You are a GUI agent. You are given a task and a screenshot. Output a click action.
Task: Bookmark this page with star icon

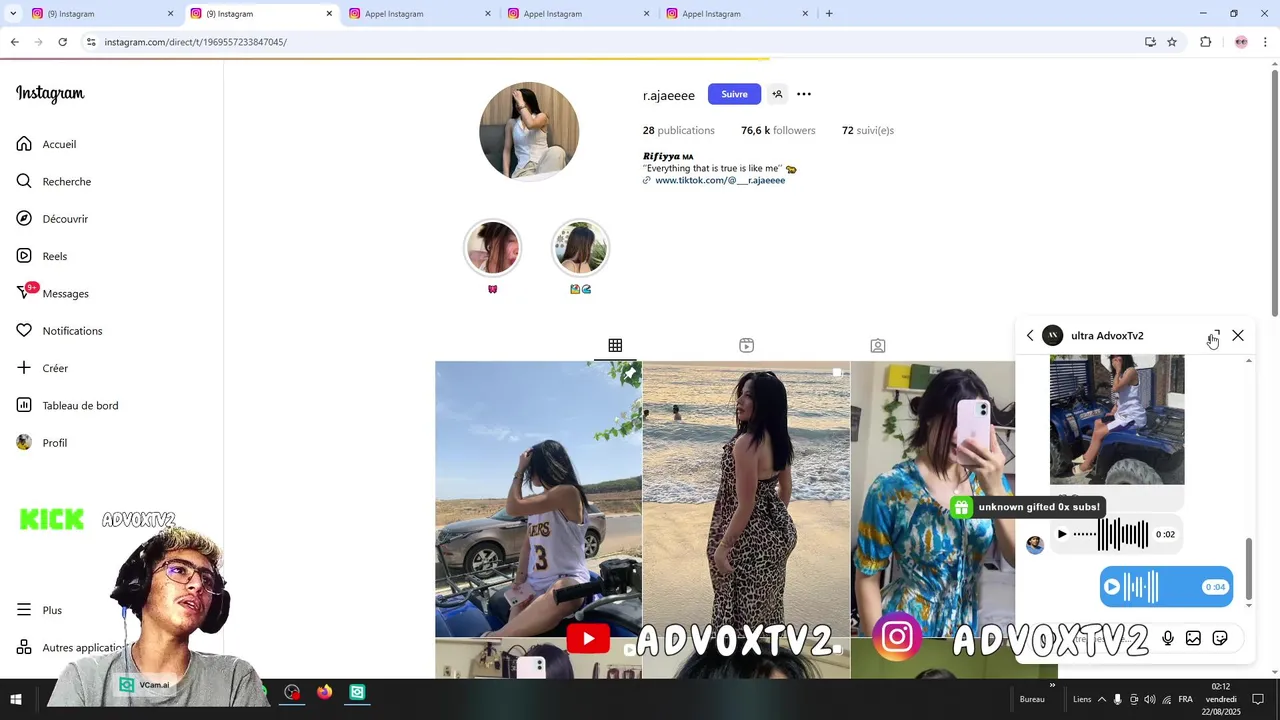(x=1172, y=42)
